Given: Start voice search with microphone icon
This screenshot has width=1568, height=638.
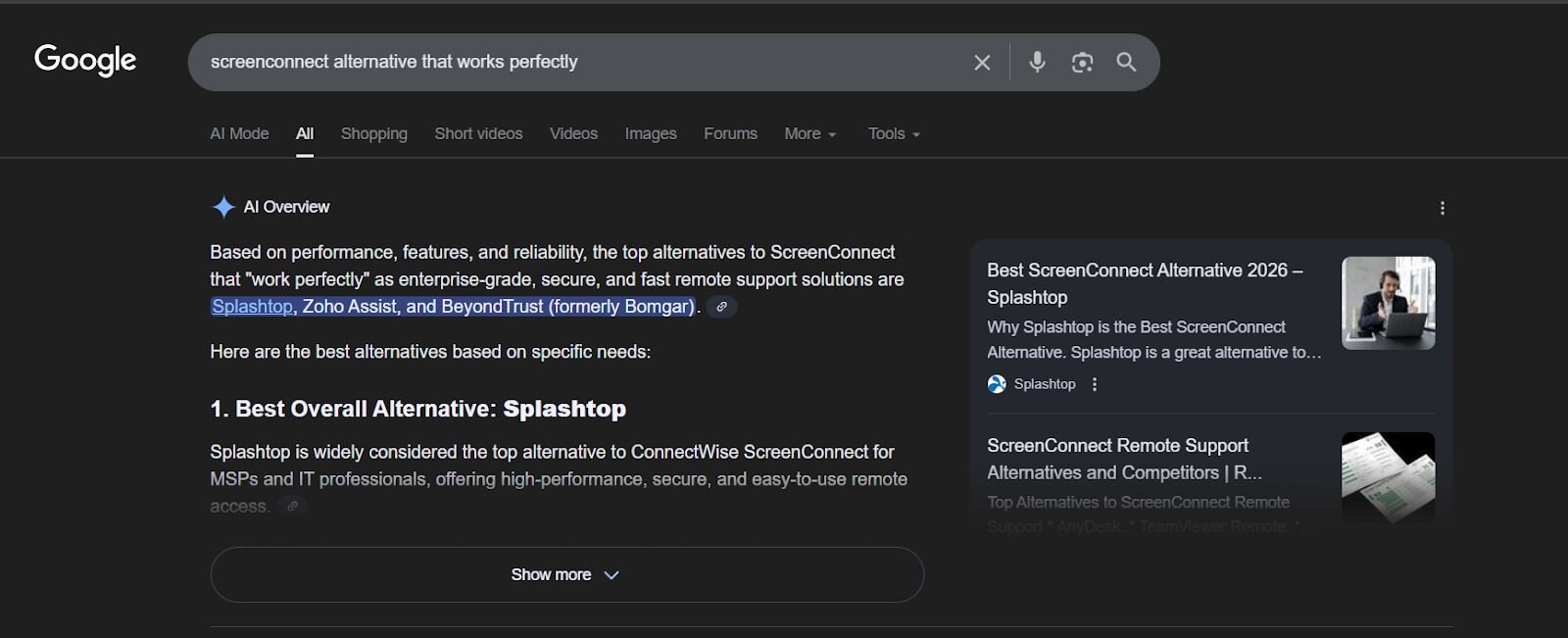Looking at the screenshot, I should pyautogui.click(x=1037, y=63).
